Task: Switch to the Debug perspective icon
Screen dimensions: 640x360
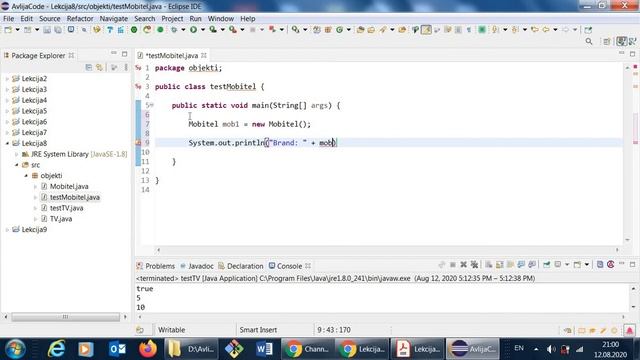Action: (632, 41)
